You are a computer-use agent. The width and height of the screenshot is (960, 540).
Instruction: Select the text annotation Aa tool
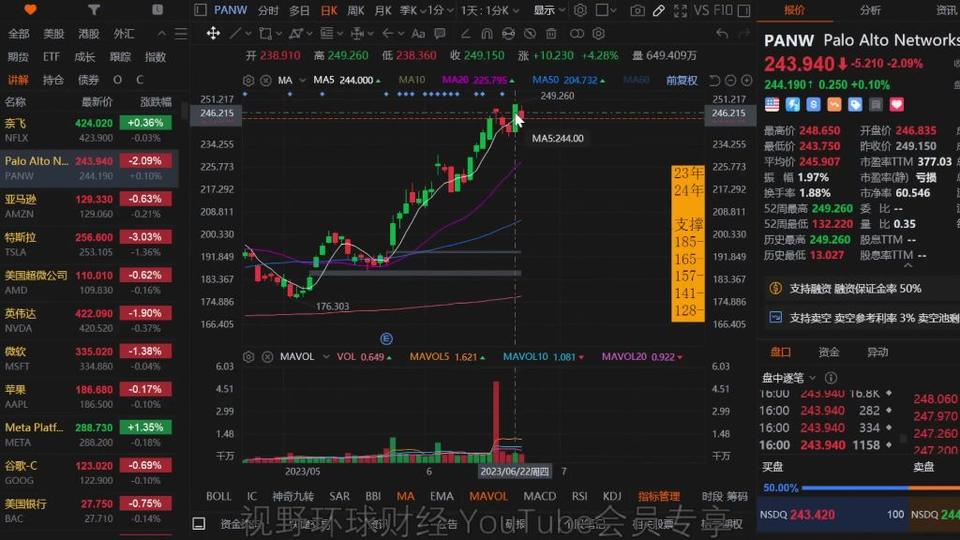click(418, 33)
